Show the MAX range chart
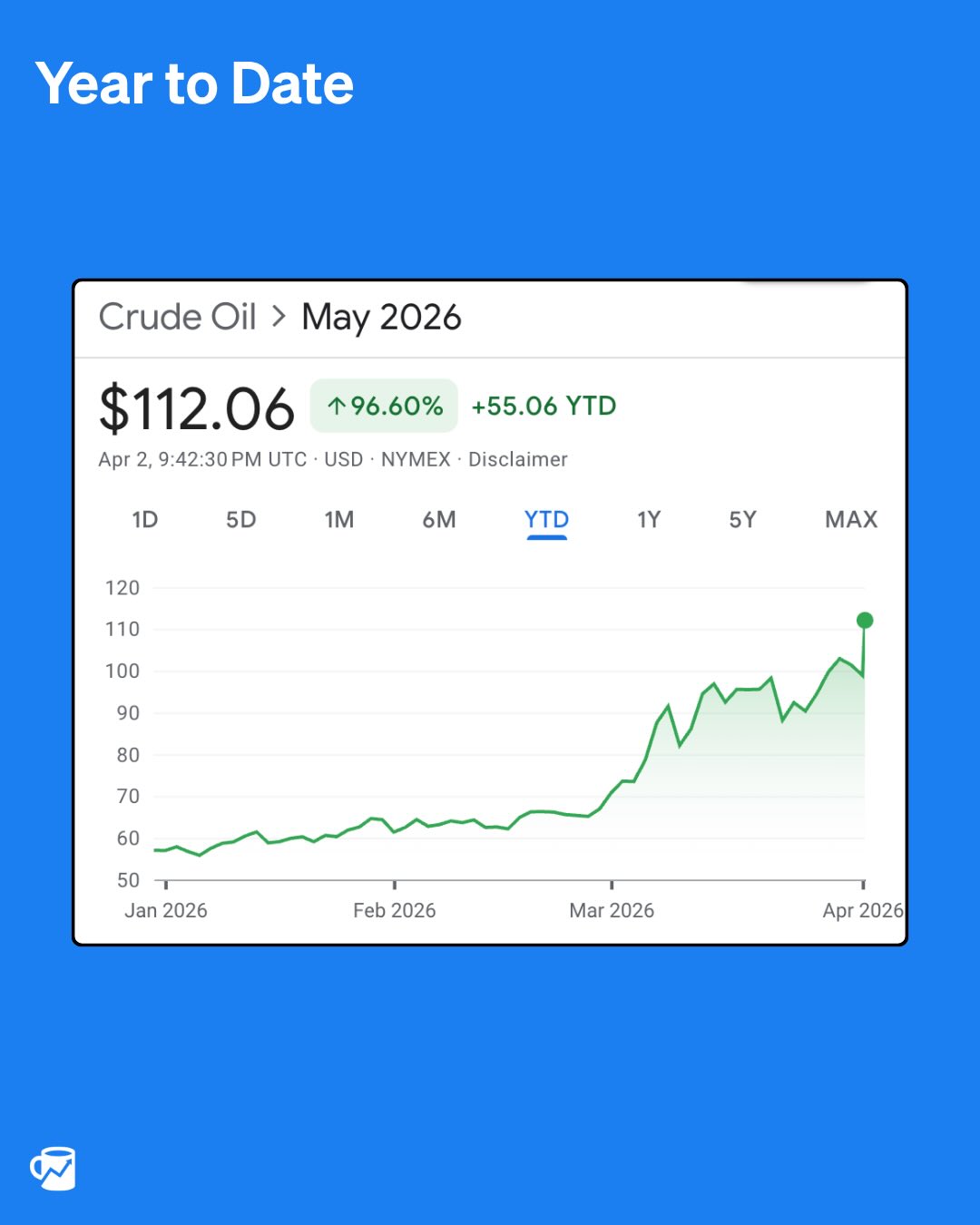The height and width of the screenshot is (1225, 980). (851, 520)
